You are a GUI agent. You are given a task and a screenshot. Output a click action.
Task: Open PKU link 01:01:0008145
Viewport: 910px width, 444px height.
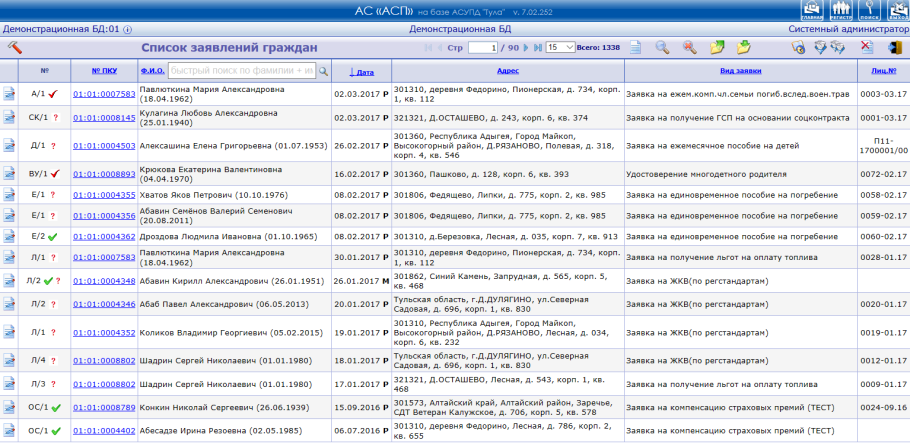(x=103, y=117)
